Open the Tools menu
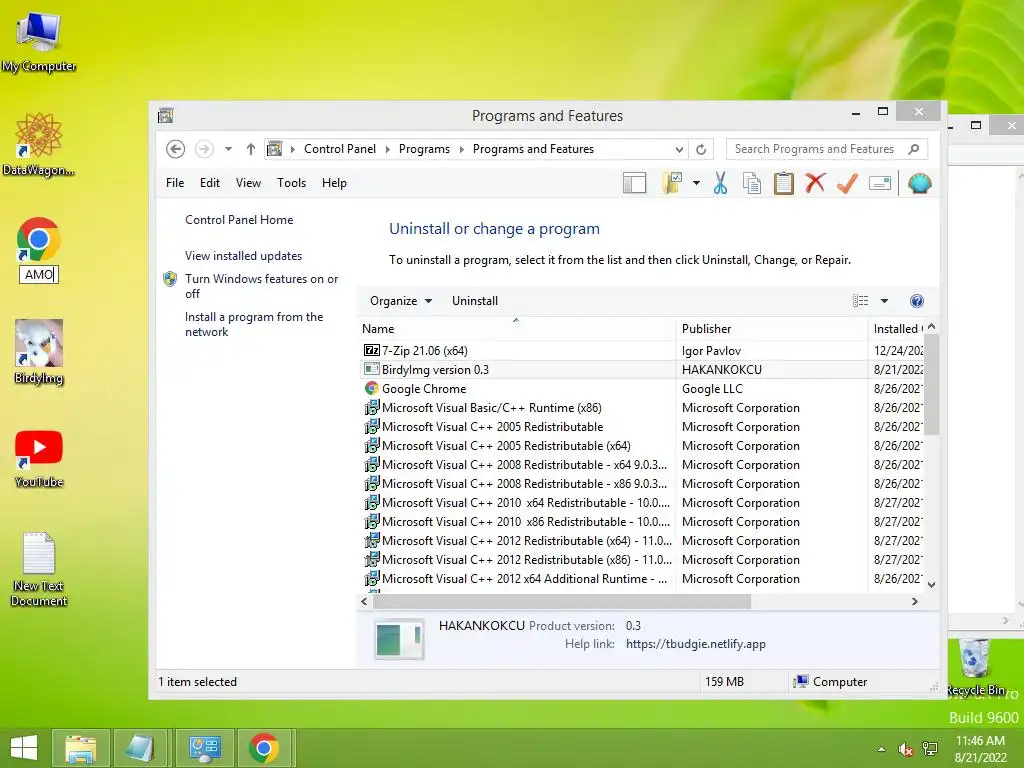Image resolution: width=1024 pixels, height=768 pixels. point(291,183)
